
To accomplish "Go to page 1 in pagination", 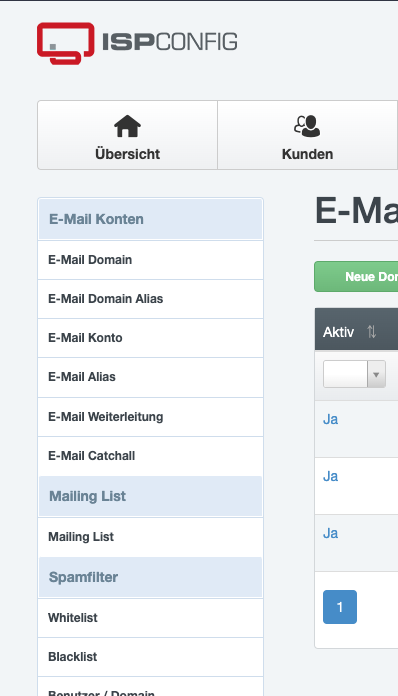I will point(340,607).
